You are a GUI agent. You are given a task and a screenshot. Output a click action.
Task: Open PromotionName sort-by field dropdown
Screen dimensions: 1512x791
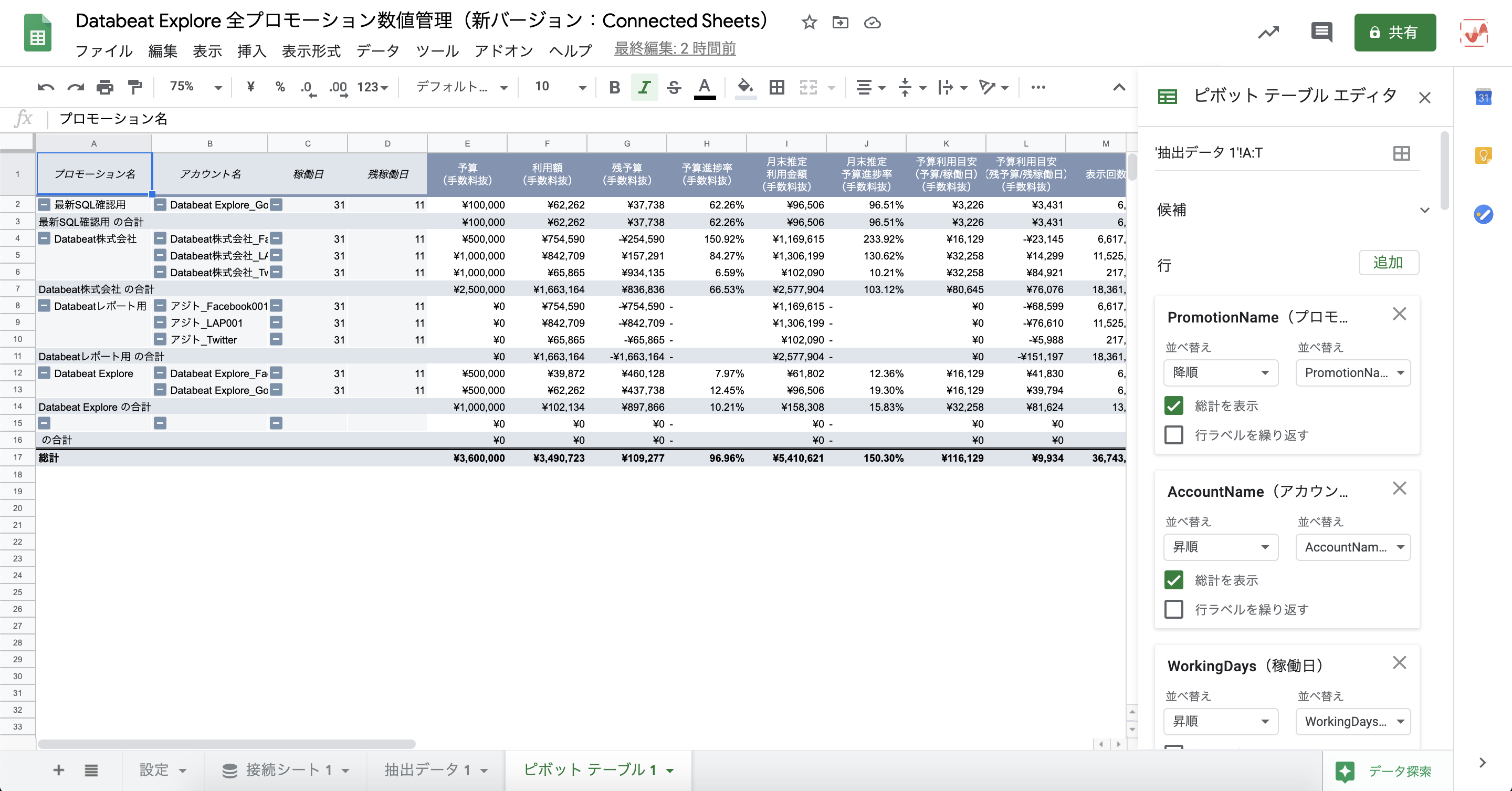coord(1353,372)
